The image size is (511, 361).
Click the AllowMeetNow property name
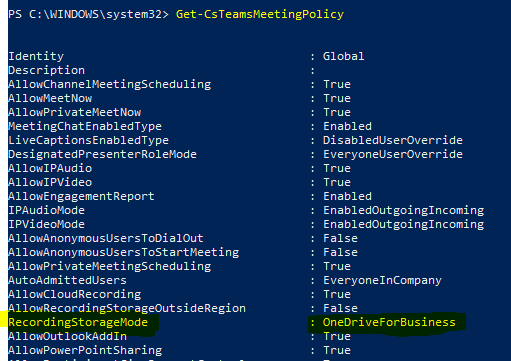click(x=50, y=98)
